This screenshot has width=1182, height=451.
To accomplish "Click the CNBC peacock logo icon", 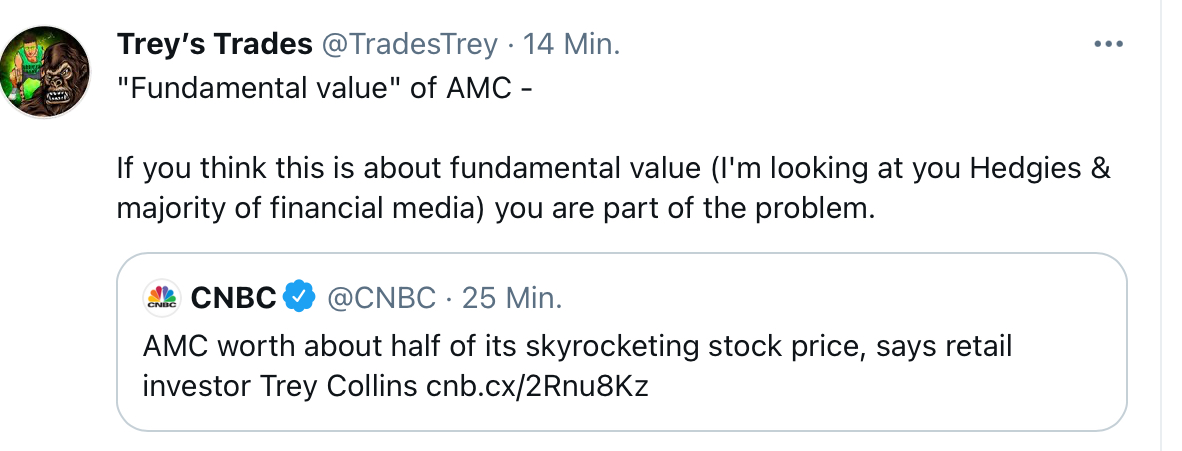I will [161, 297].
